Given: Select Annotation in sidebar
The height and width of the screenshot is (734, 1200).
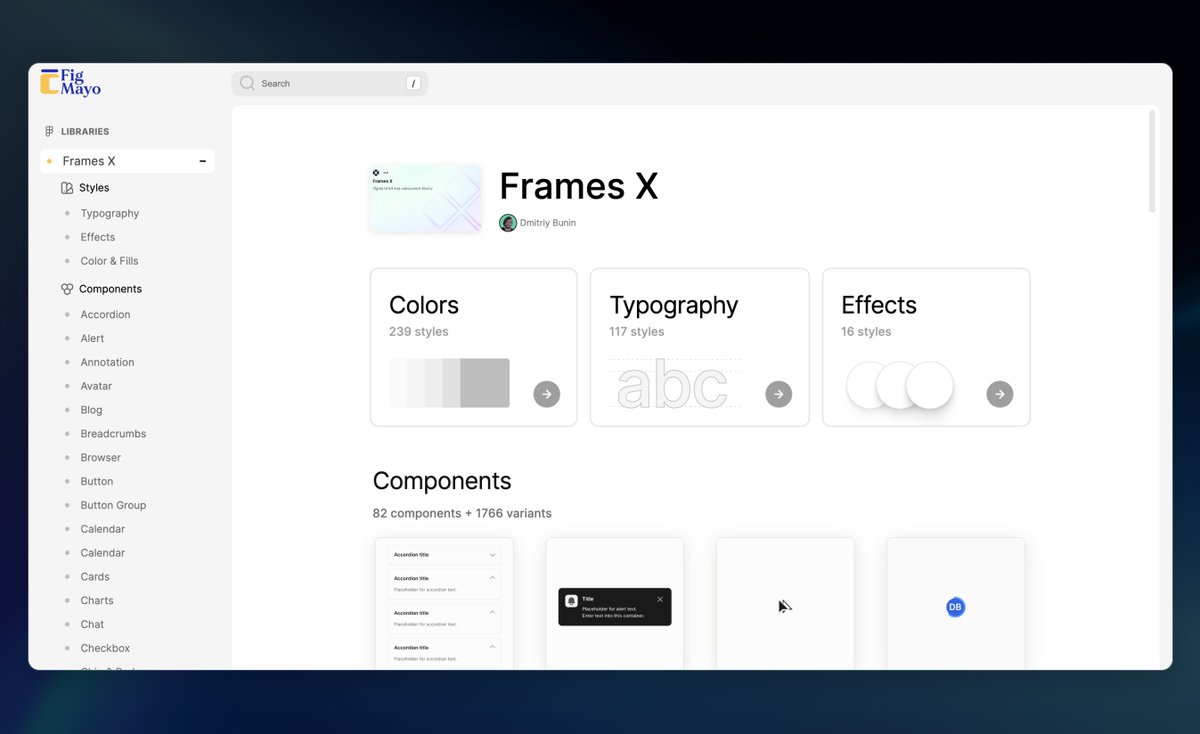Looking at the screenshot, I should click(x=108, y=363).
